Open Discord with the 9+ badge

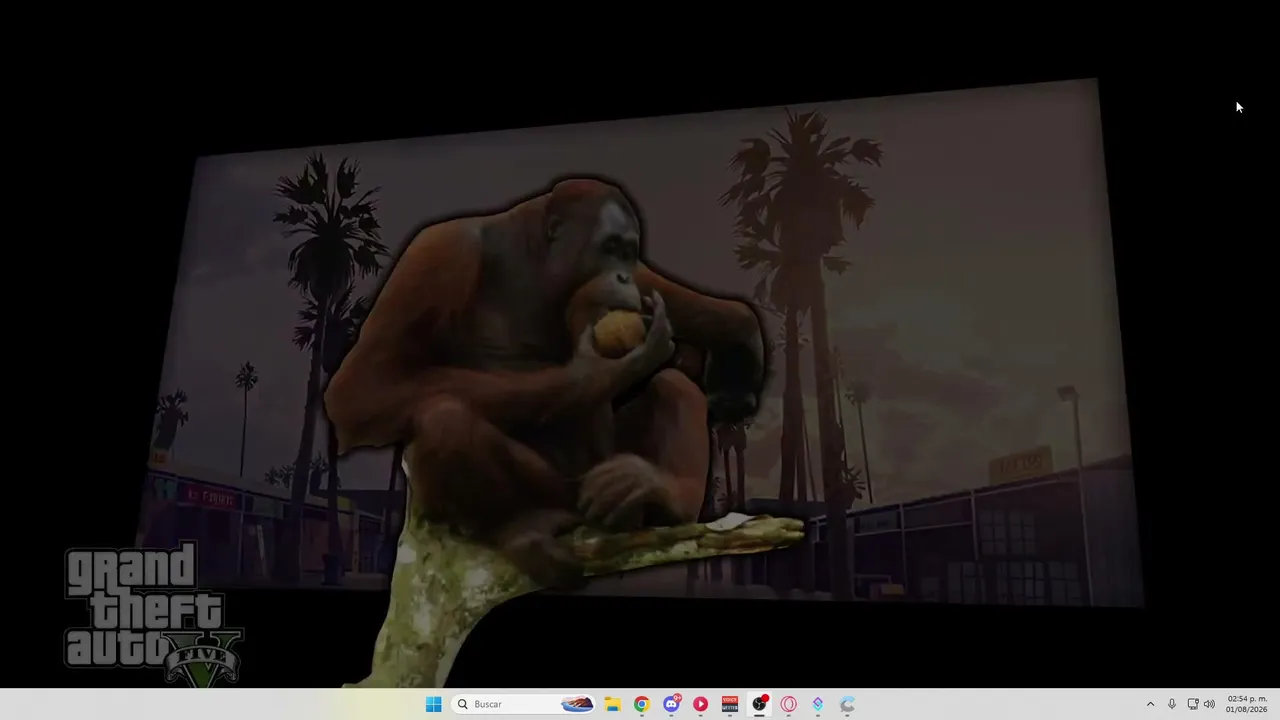click(x=671, y=704)
